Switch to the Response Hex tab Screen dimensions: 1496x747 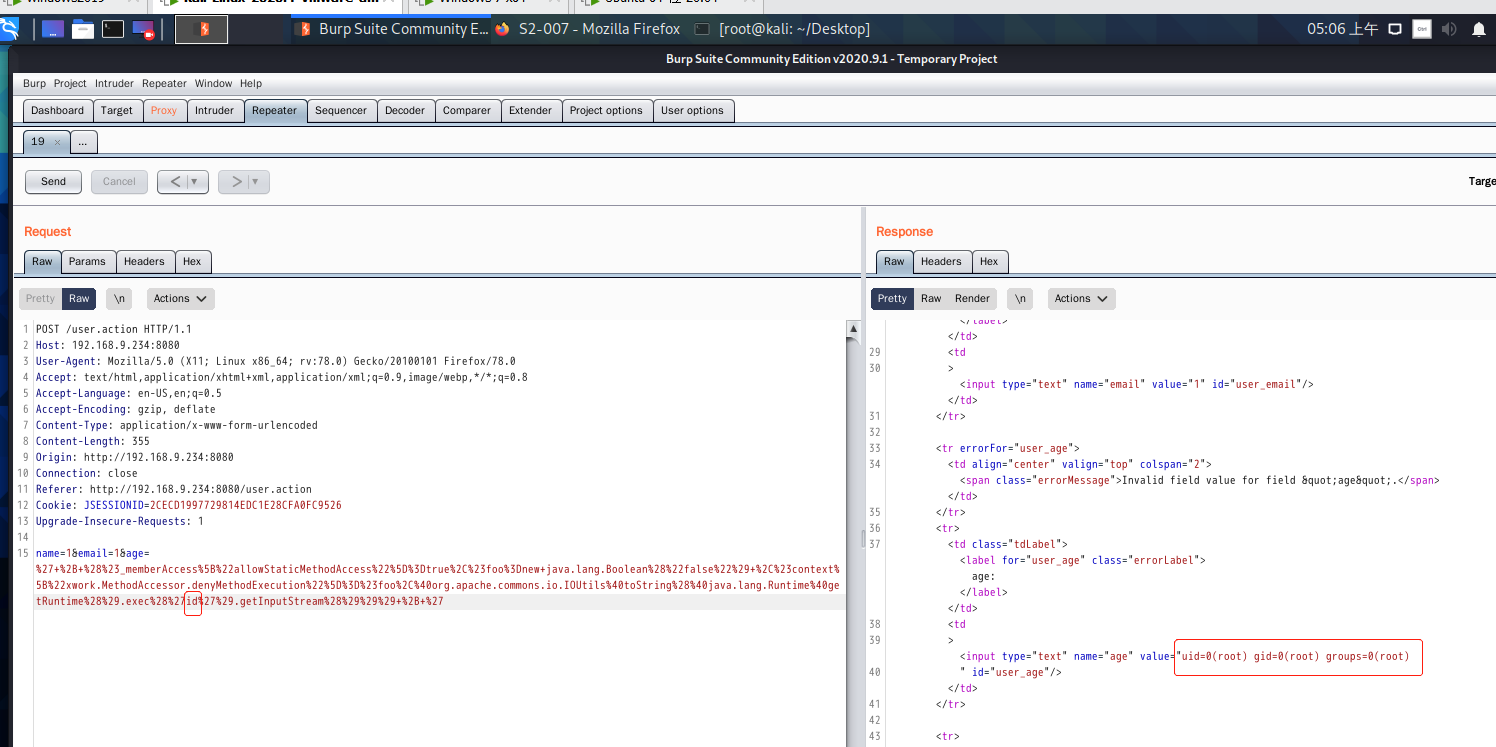(989, 261)
